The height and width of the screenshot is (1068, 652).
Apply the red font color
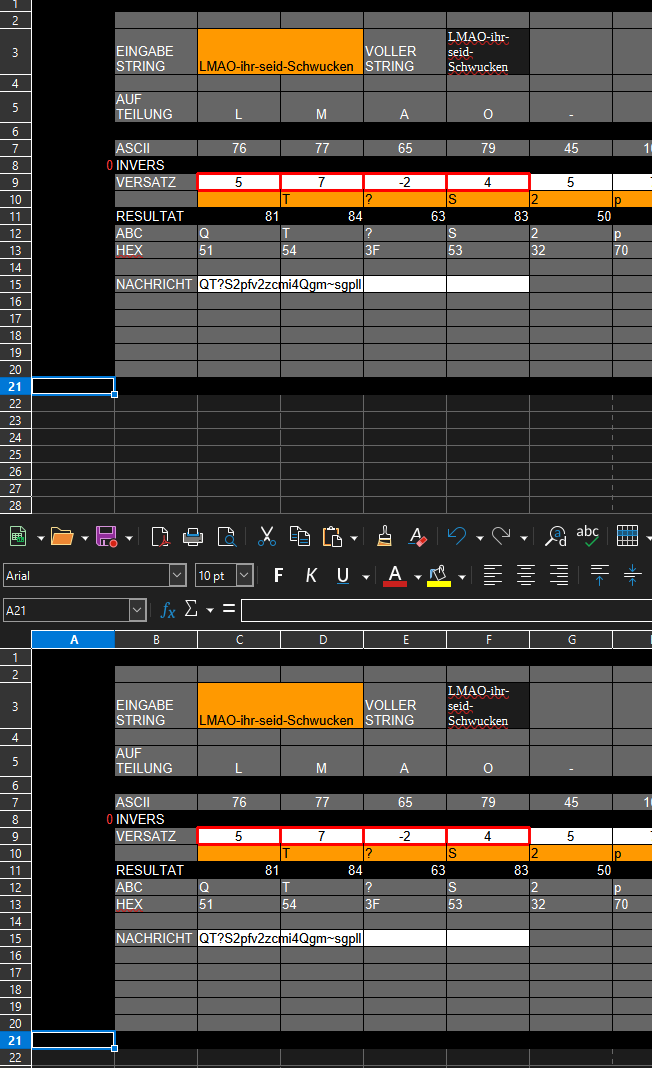(x=395, y=576)
